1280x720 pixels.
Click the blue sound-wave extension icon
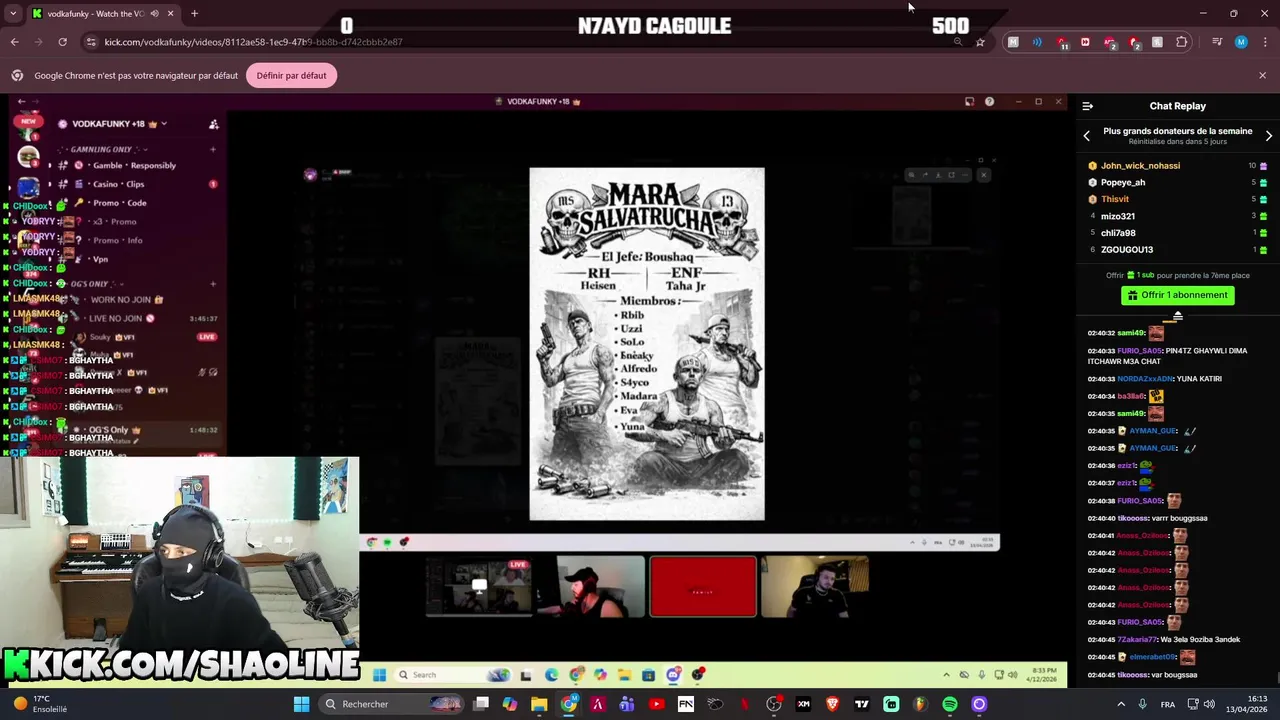click(x=1037, y=42)
